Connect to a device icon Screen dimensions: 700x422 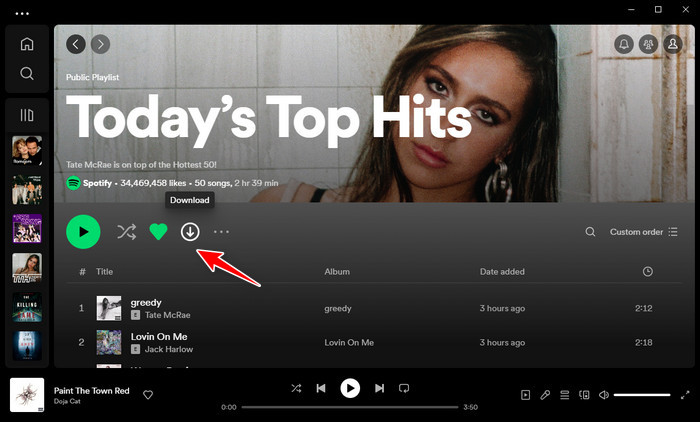click(584, 395)
